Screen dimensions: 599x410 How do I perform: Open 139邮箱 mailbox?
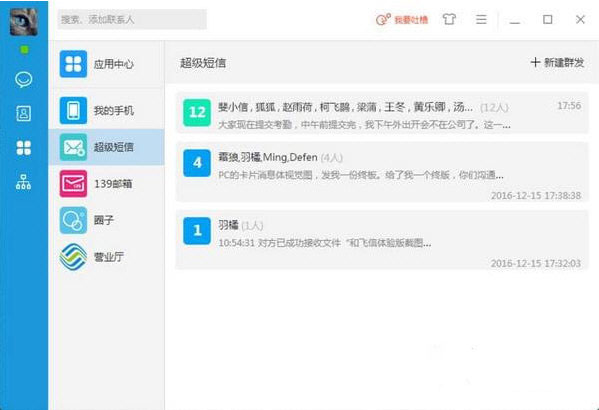point(107,184)
